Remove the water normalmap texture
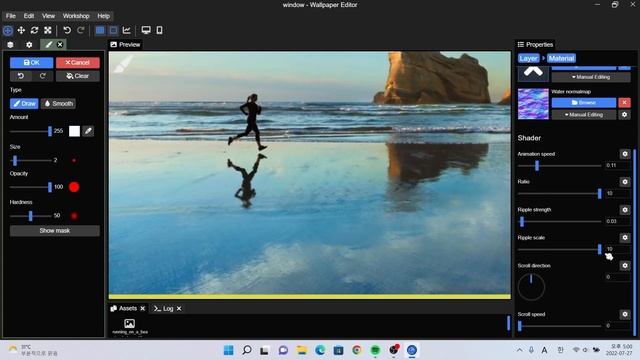The height and width of the screenshot is (360, 640). (624, 102)
